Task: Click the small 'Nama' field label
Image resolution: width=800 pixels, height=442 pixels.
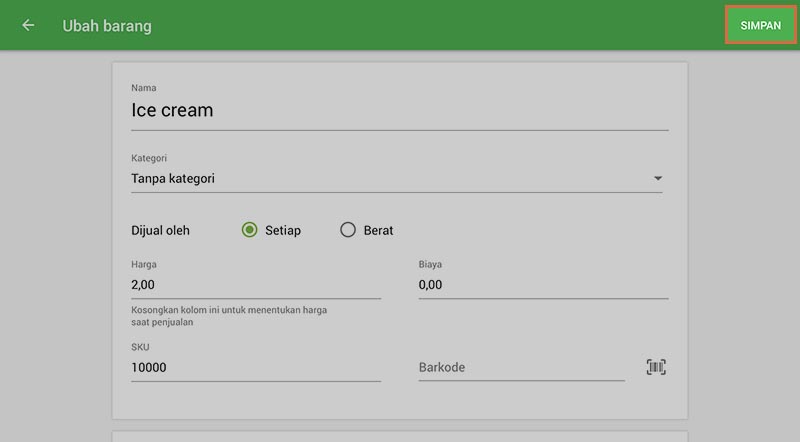Action: click(144, 88)
